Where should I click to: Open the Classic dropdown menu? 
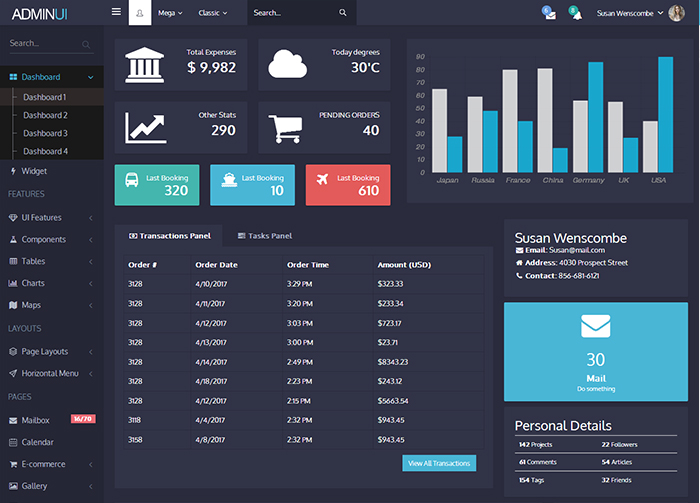212,13
